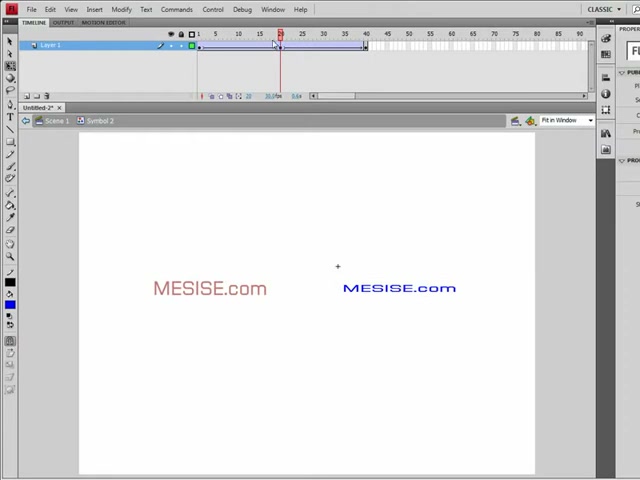Open the File menu
The image size is (640, 480).
31,9
